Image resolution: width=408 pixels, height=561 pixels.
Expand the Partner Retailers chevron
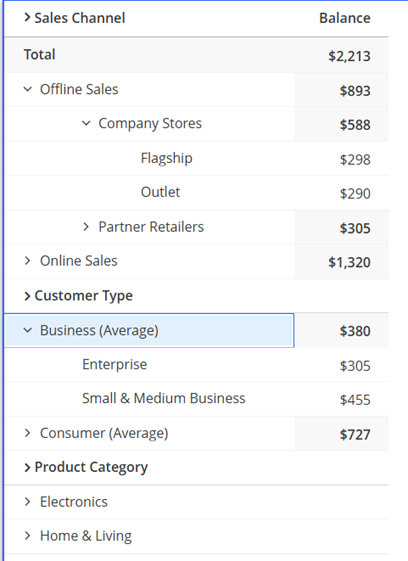(x=86, y=227)
